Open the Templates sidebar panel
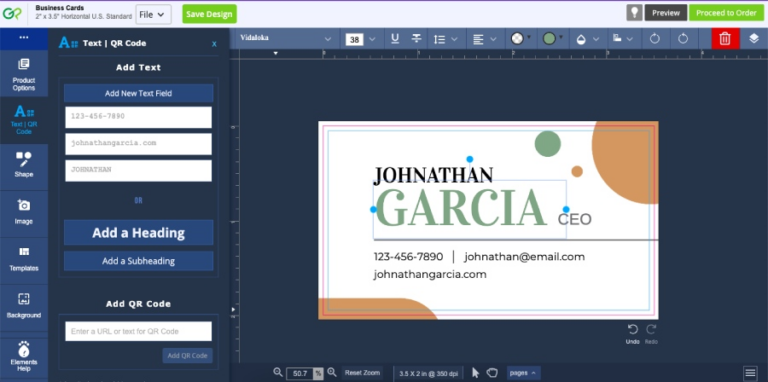Screen dimensions: 768x382 [x=24, y=261]
